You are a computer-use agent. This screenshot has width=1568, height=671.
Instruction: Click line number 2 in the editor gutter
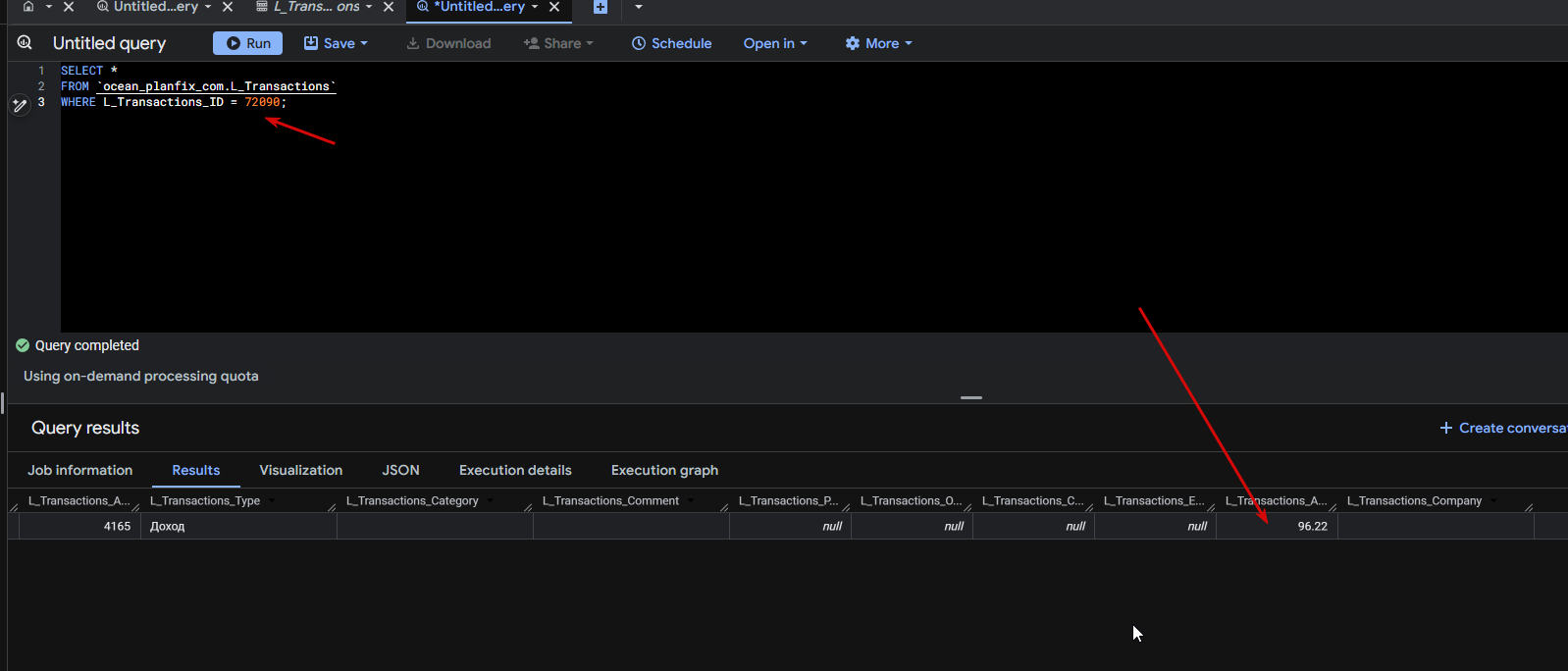[x=41, y=86]
